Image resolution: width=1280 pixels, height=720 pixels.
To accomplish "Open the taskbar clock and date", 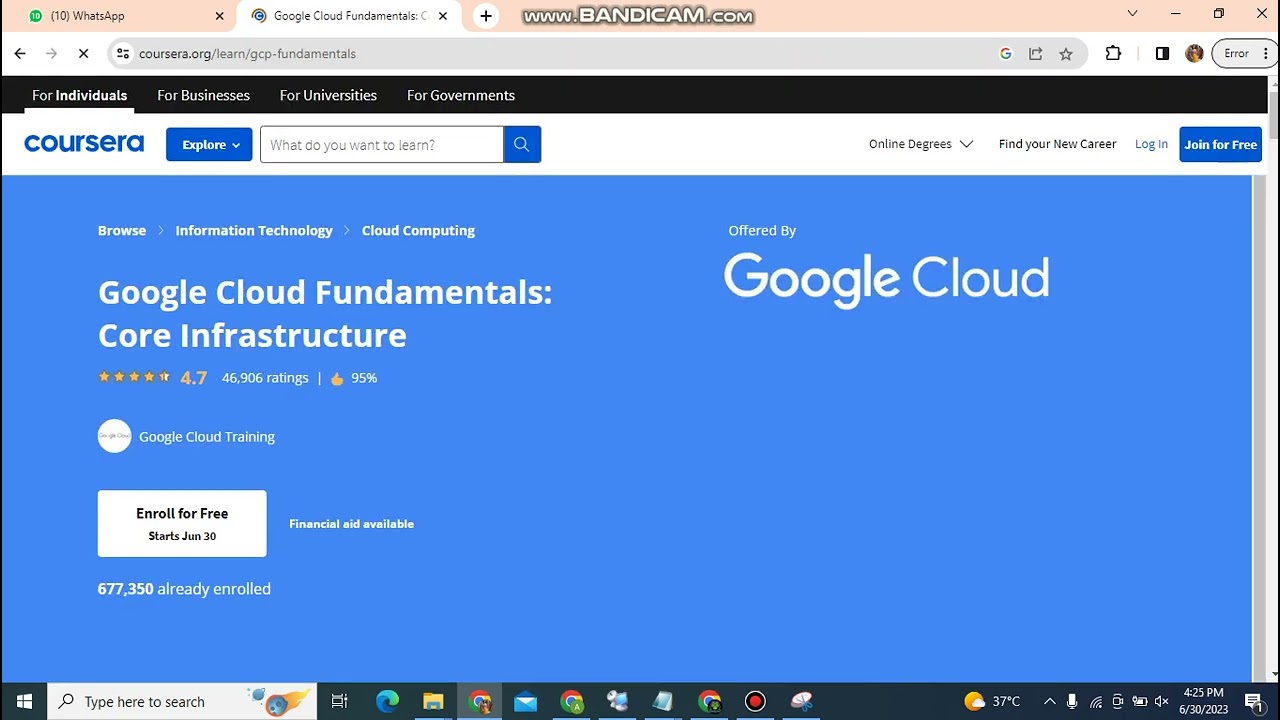I will point(1203,701).
